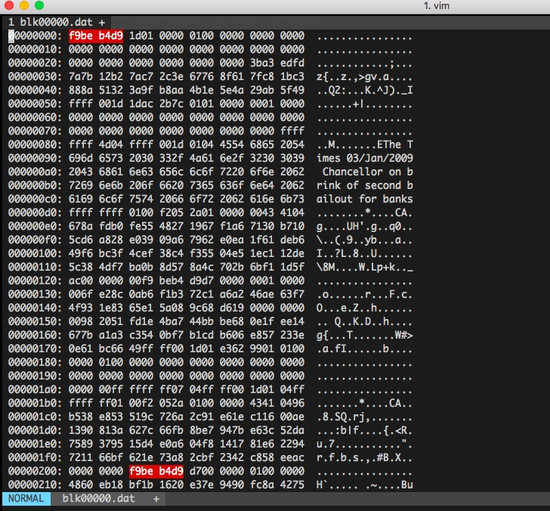The image size is (550, 511).
Task: Click the plus modified flag in tab label
Action: click(x=102, y=23)
